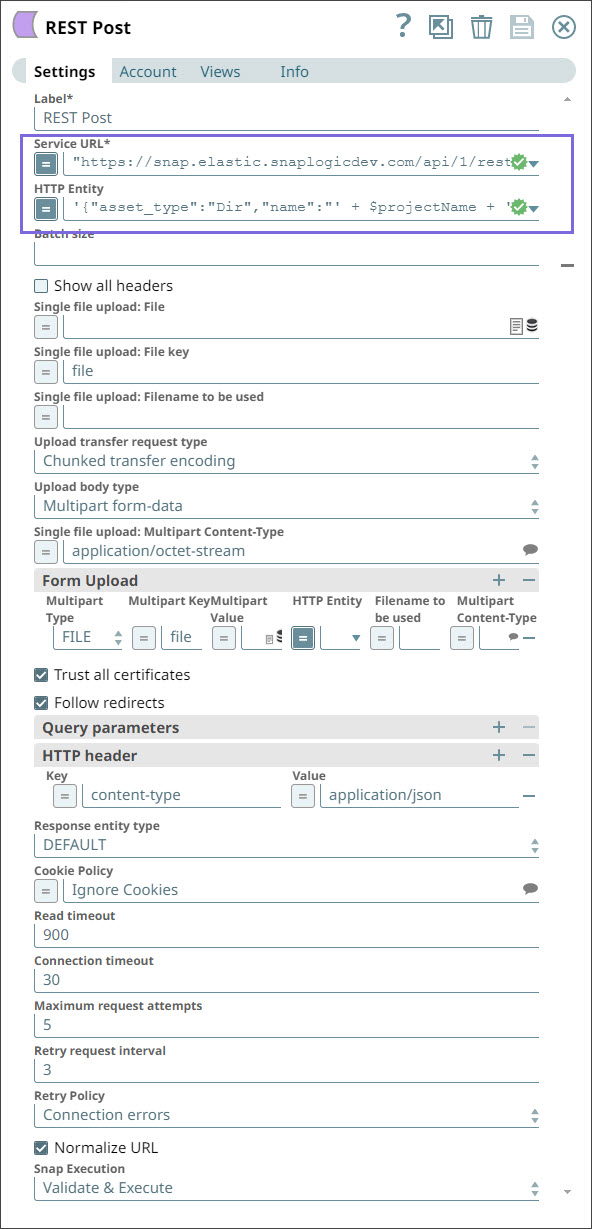
Task: Click the copy snap icon in header
Action: (x=441, y=27)
